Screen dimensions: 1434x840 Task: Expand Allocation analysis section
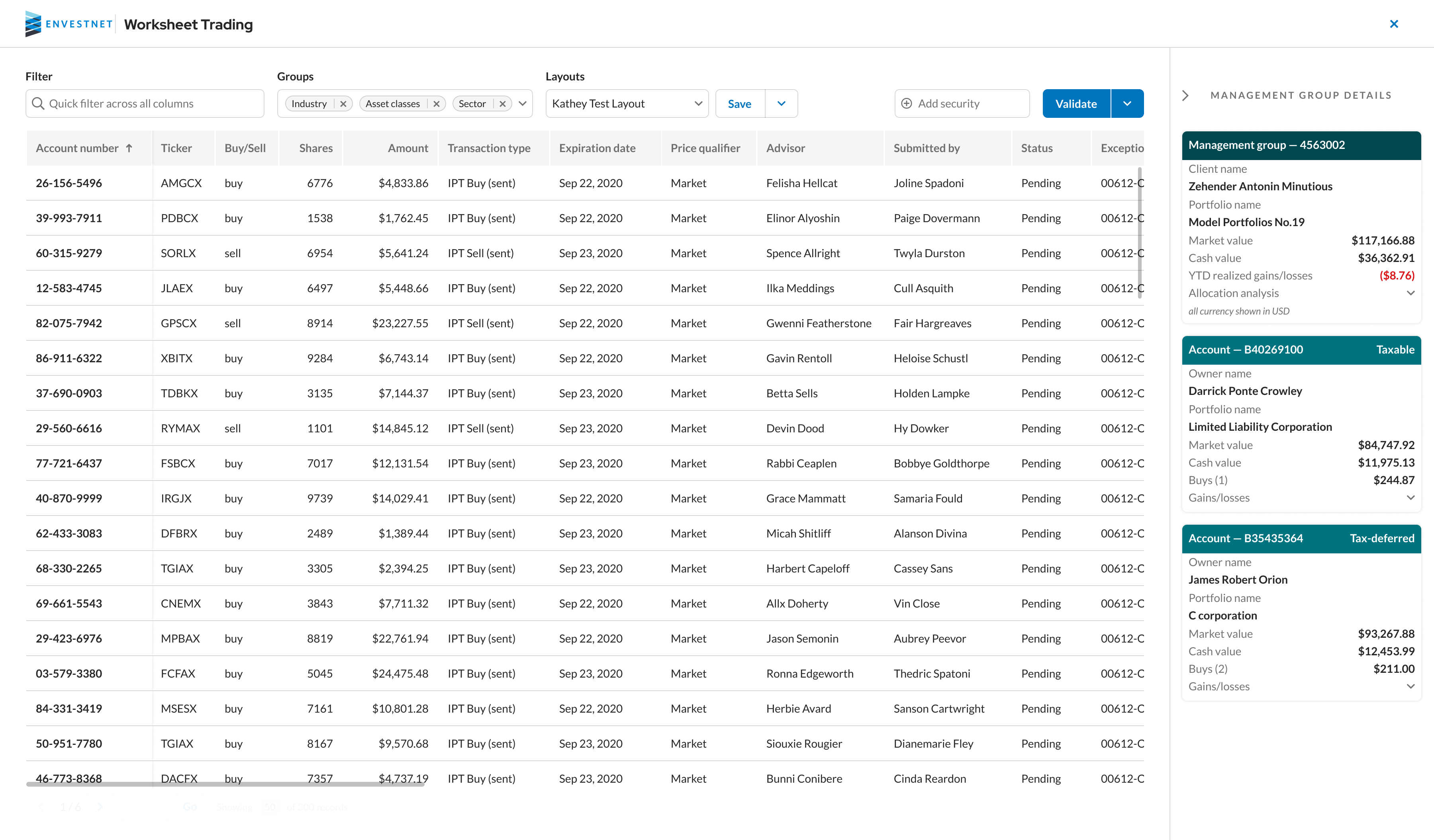click(x=1410, y=293)
